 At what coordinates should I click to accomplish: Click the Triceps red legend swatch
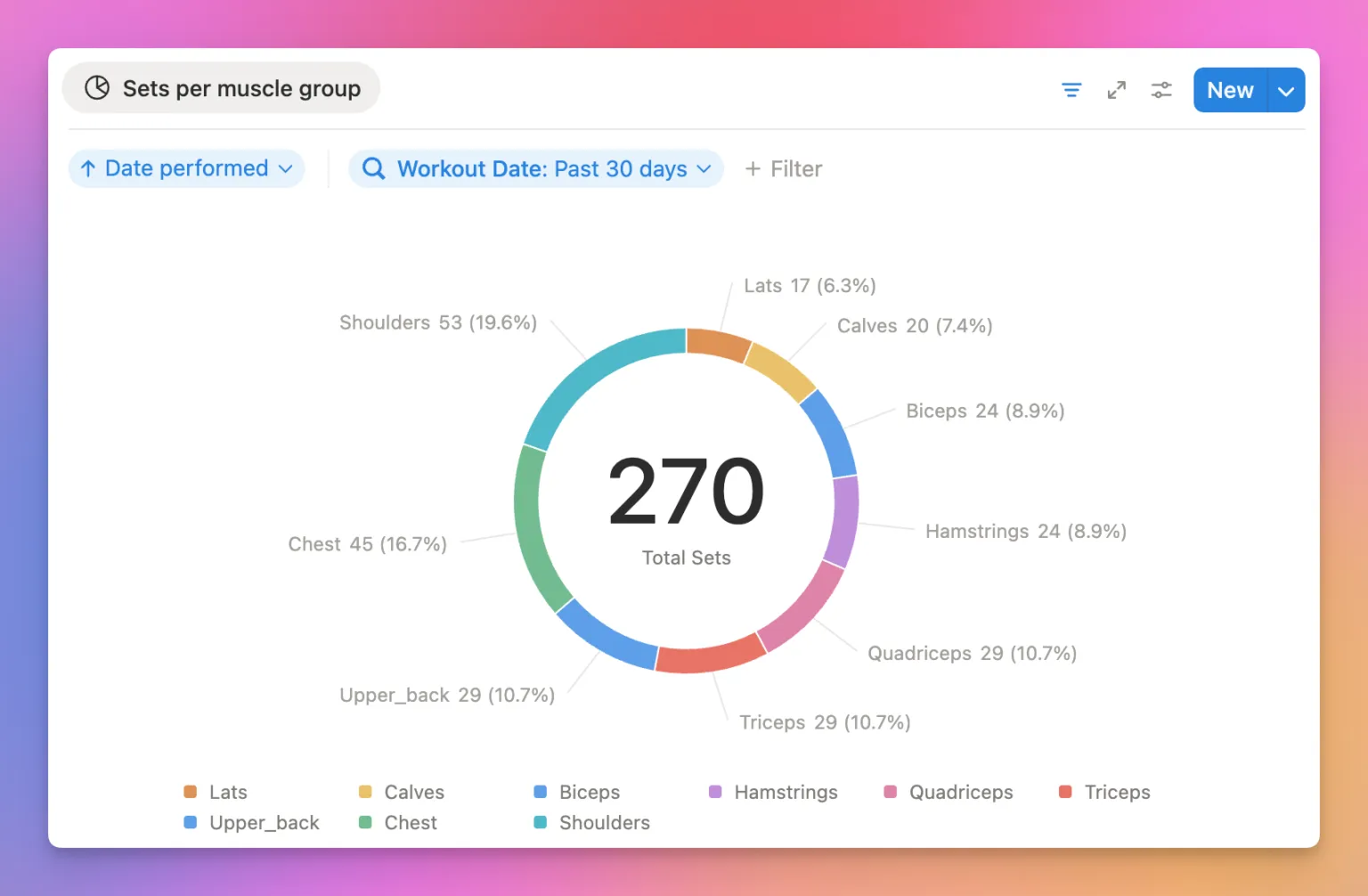(x=1065, y=792)
